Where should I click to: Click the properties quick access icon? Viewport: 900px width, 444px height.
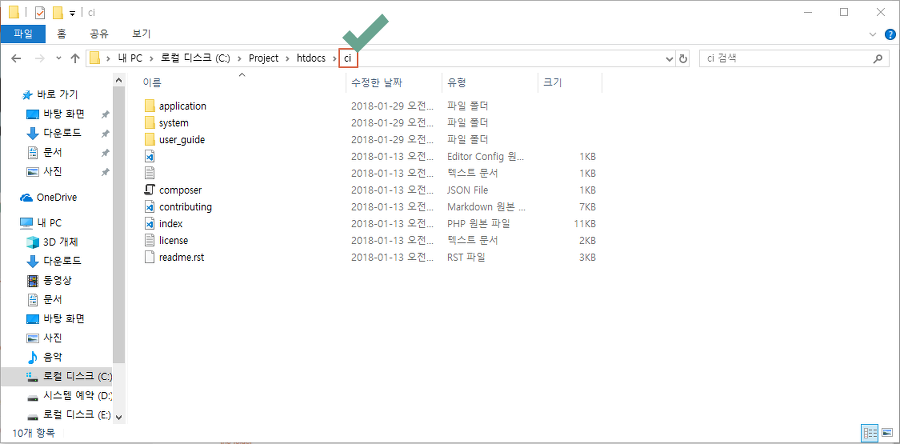40,12
